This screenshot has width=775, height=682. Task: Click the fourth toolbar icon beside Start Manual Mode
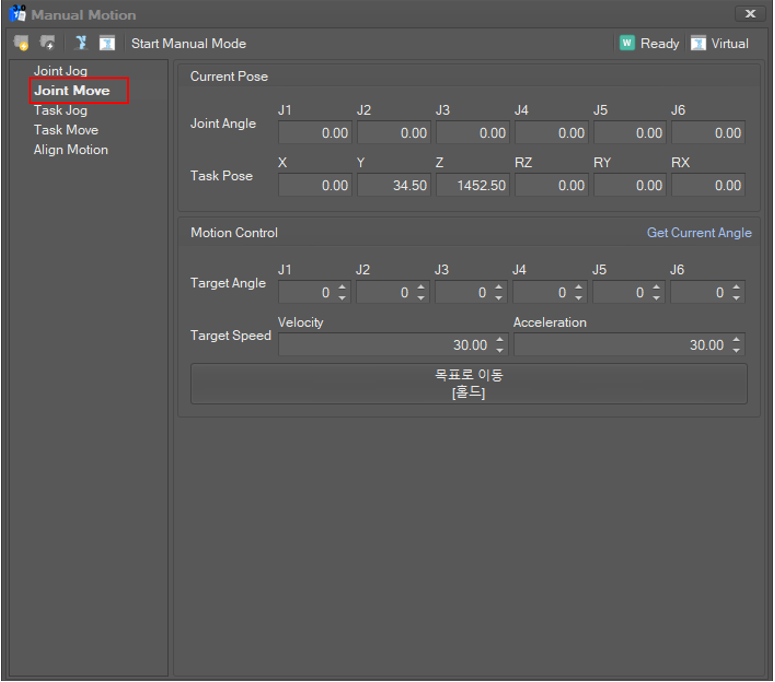[107, 43]
